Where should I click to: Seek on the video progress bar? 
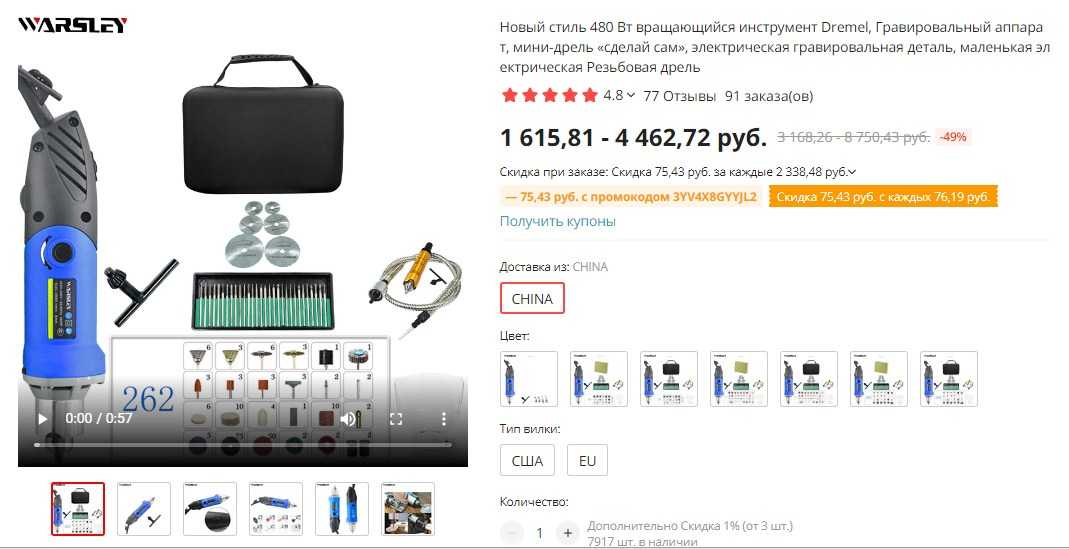click(243, 445)
